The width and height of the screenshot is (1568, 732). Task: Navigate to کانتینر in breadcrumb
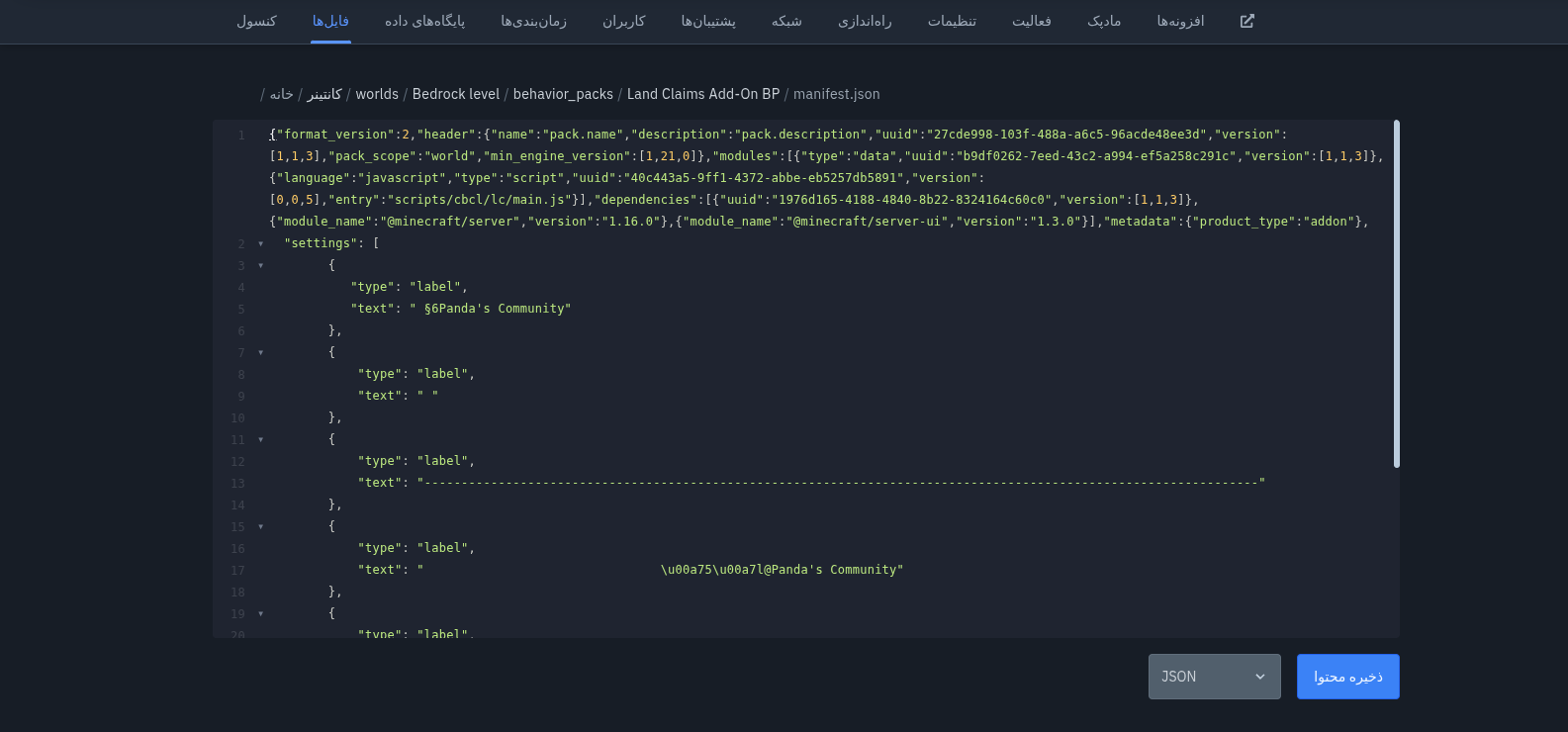point(324,94)
